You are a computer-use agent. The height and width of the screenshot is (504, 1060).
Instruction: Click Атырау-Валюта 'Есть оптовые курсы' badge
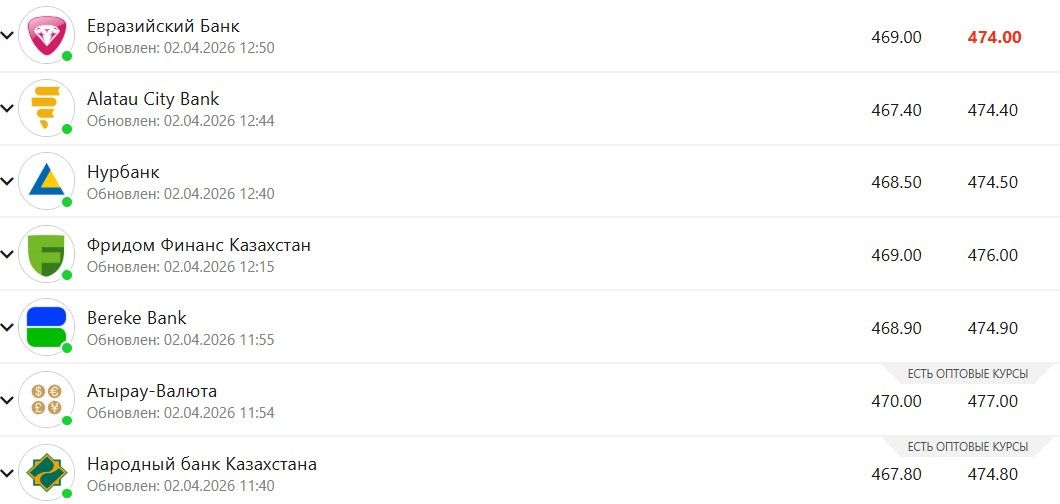967,374
